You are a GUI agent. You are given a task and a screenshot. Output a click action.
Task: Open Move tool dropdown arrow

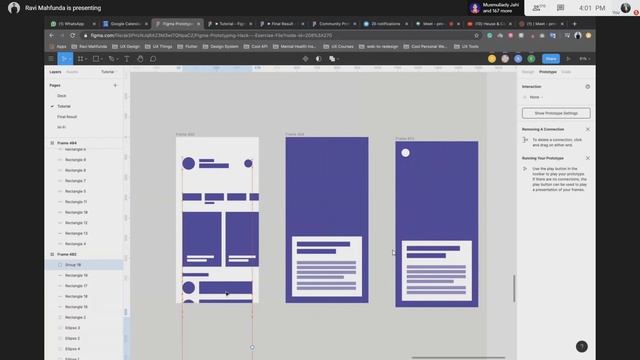(x=70, y=59)
